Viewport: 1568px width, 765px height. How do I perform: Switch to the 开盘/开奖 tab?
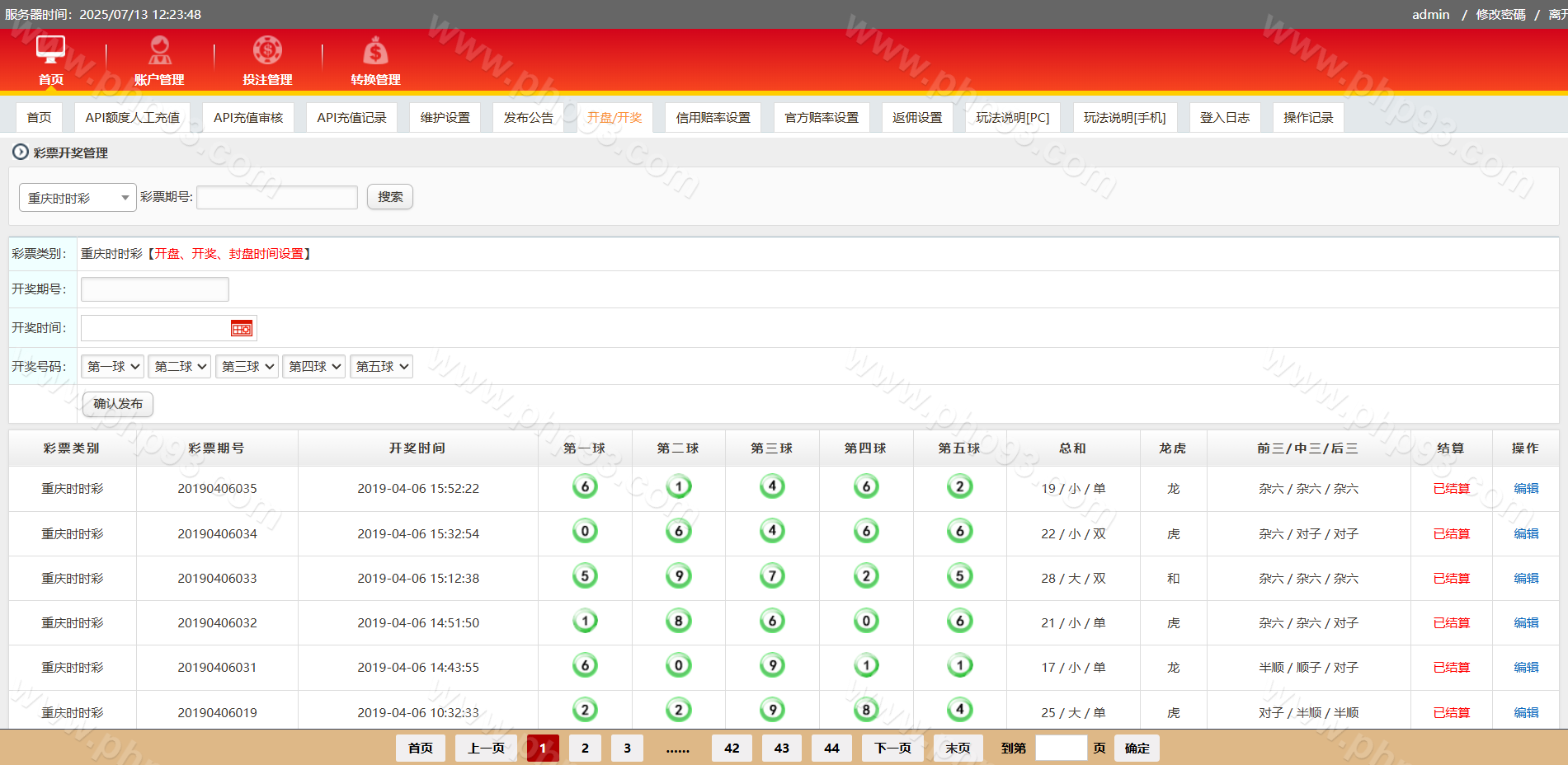[614, 118]
